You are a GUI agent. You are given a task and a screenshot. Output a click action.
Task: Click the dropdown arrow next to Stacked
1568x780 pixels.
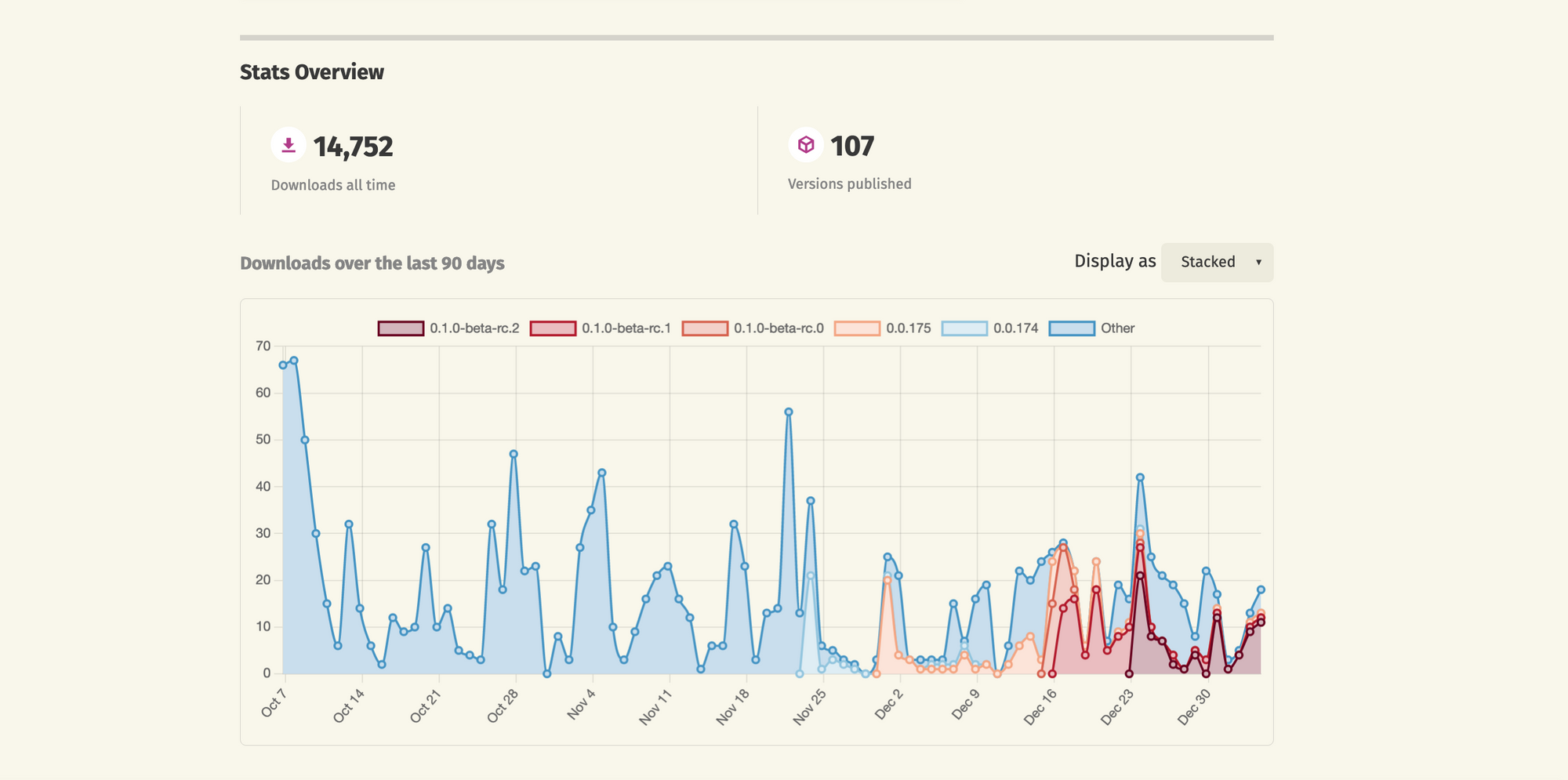click(x=1258, y=263)
